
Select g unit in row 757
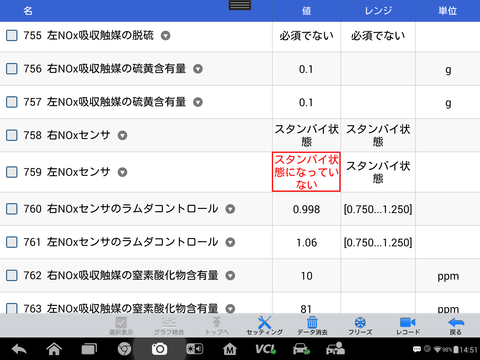click(448, 103)
